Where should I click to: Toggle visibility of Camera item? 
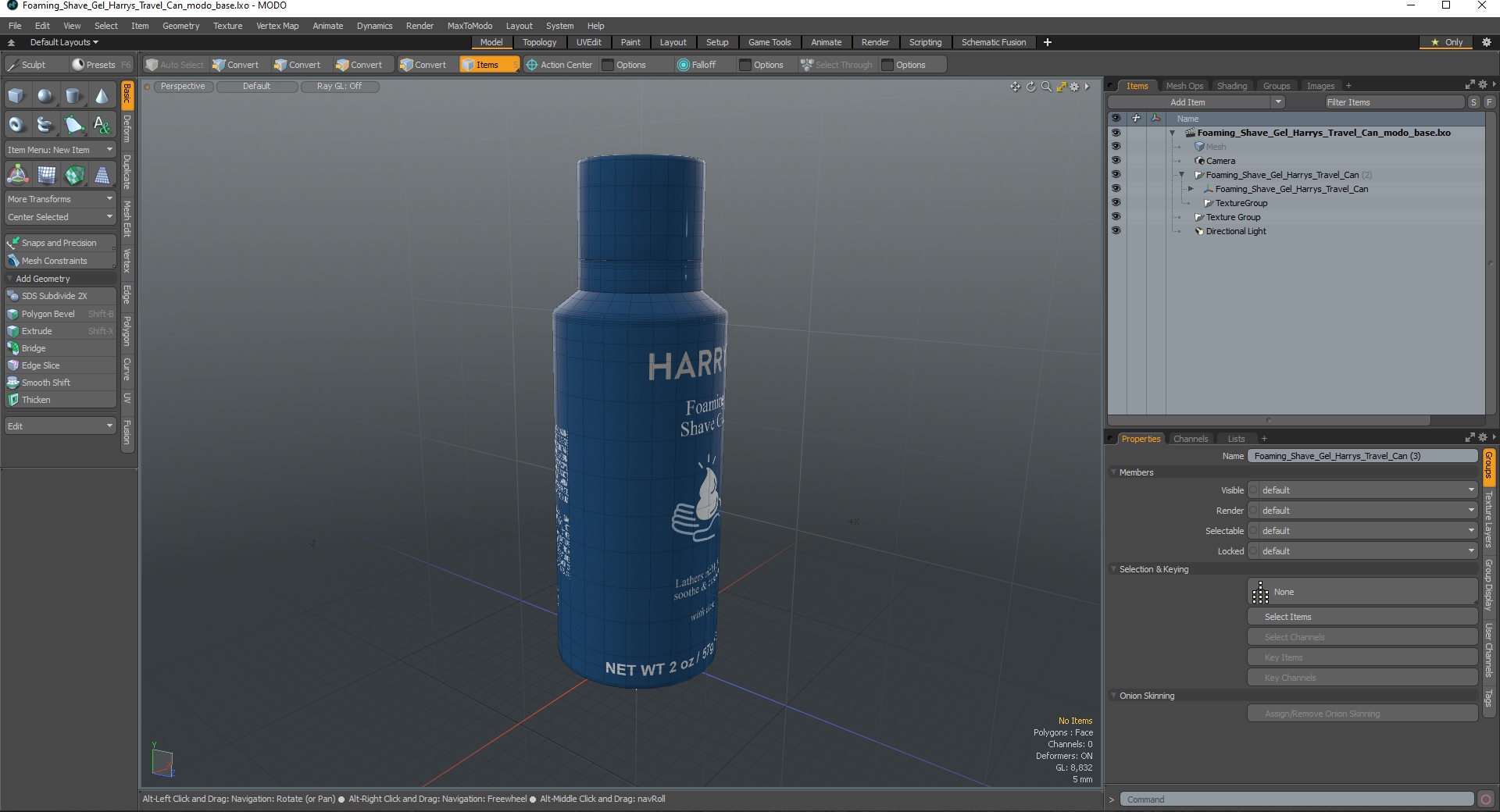[x=1116, y=161]
